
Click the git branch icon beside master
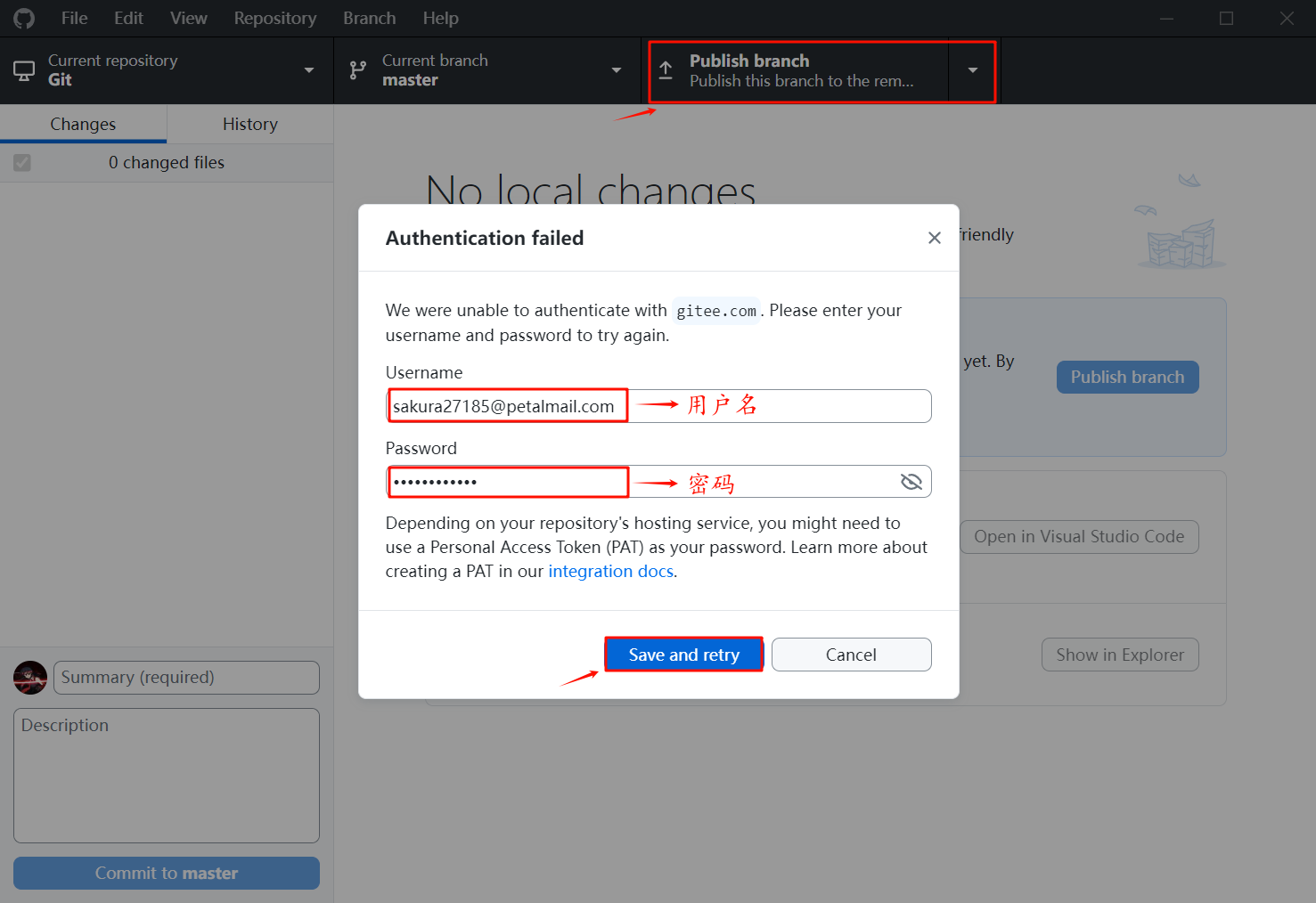click(358, 70)
